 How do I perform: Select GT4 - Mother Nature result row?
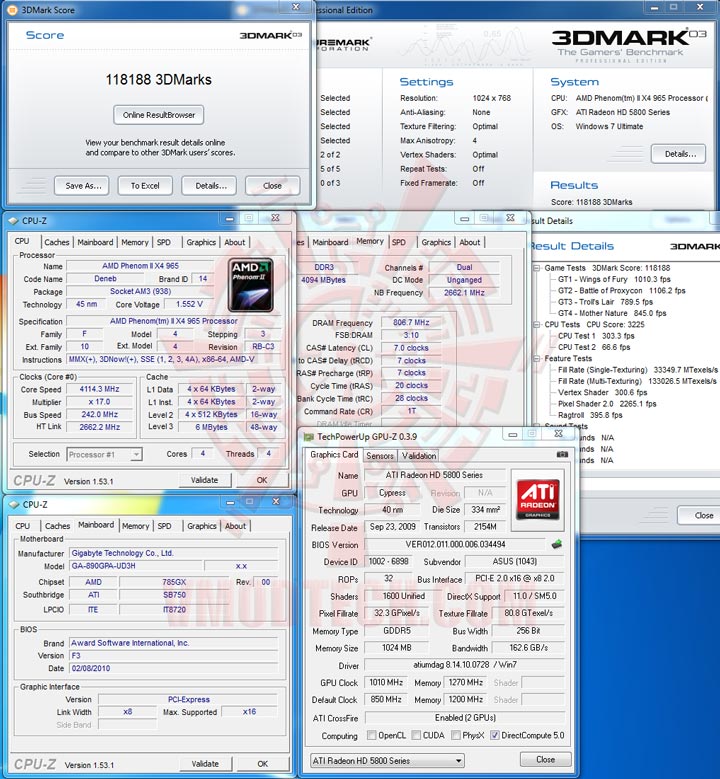612,313
